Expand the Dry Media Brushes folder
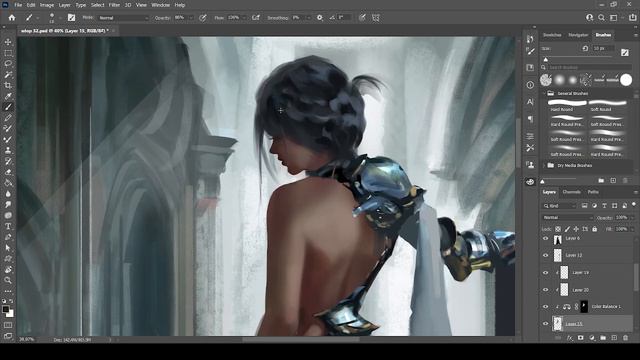This screenshot has width=640, height=360. [x=544, y=165]
